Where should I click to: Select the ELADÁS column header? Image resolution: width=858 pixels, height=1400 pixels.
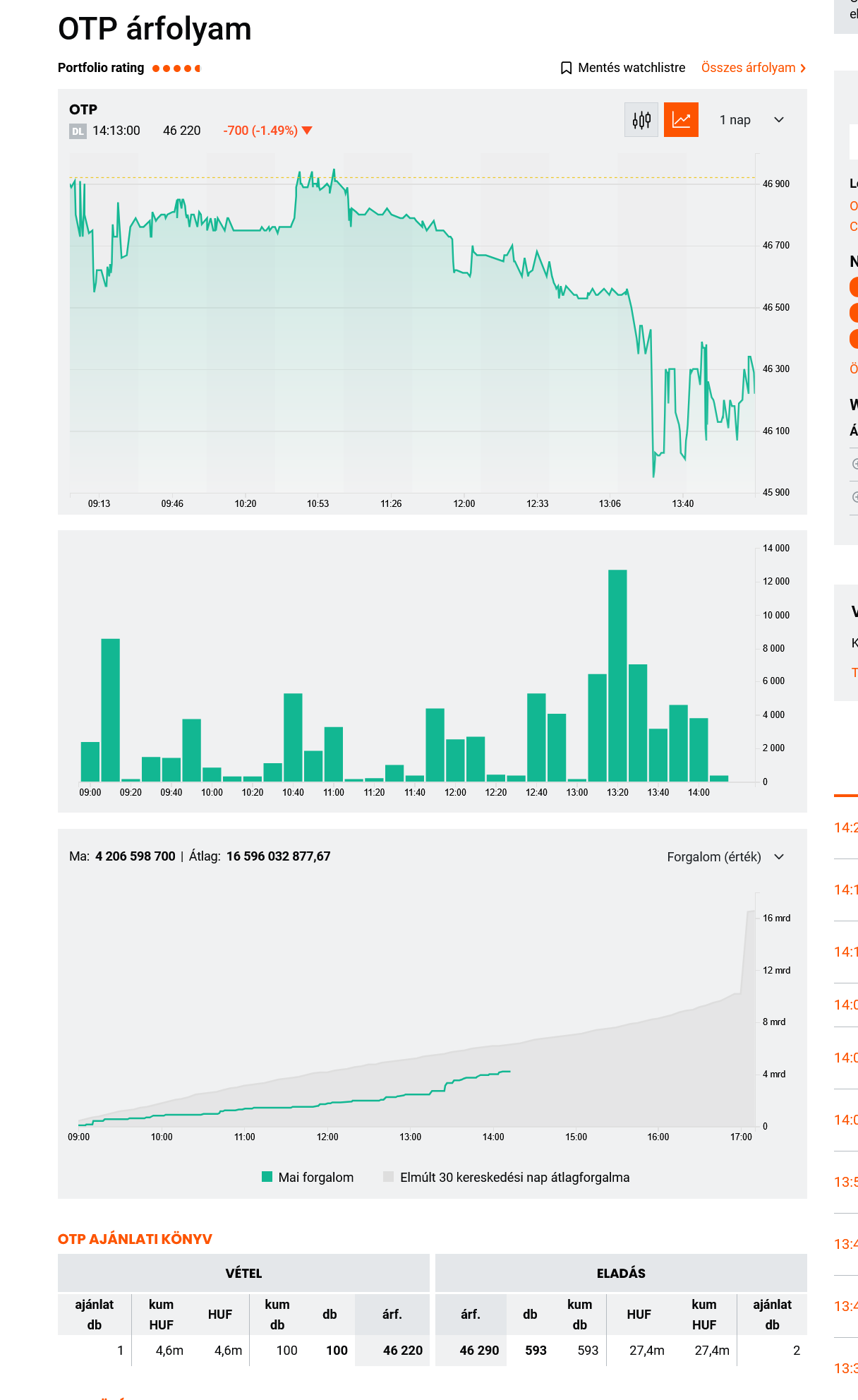pyautogui.click(x=621, y=1273)
